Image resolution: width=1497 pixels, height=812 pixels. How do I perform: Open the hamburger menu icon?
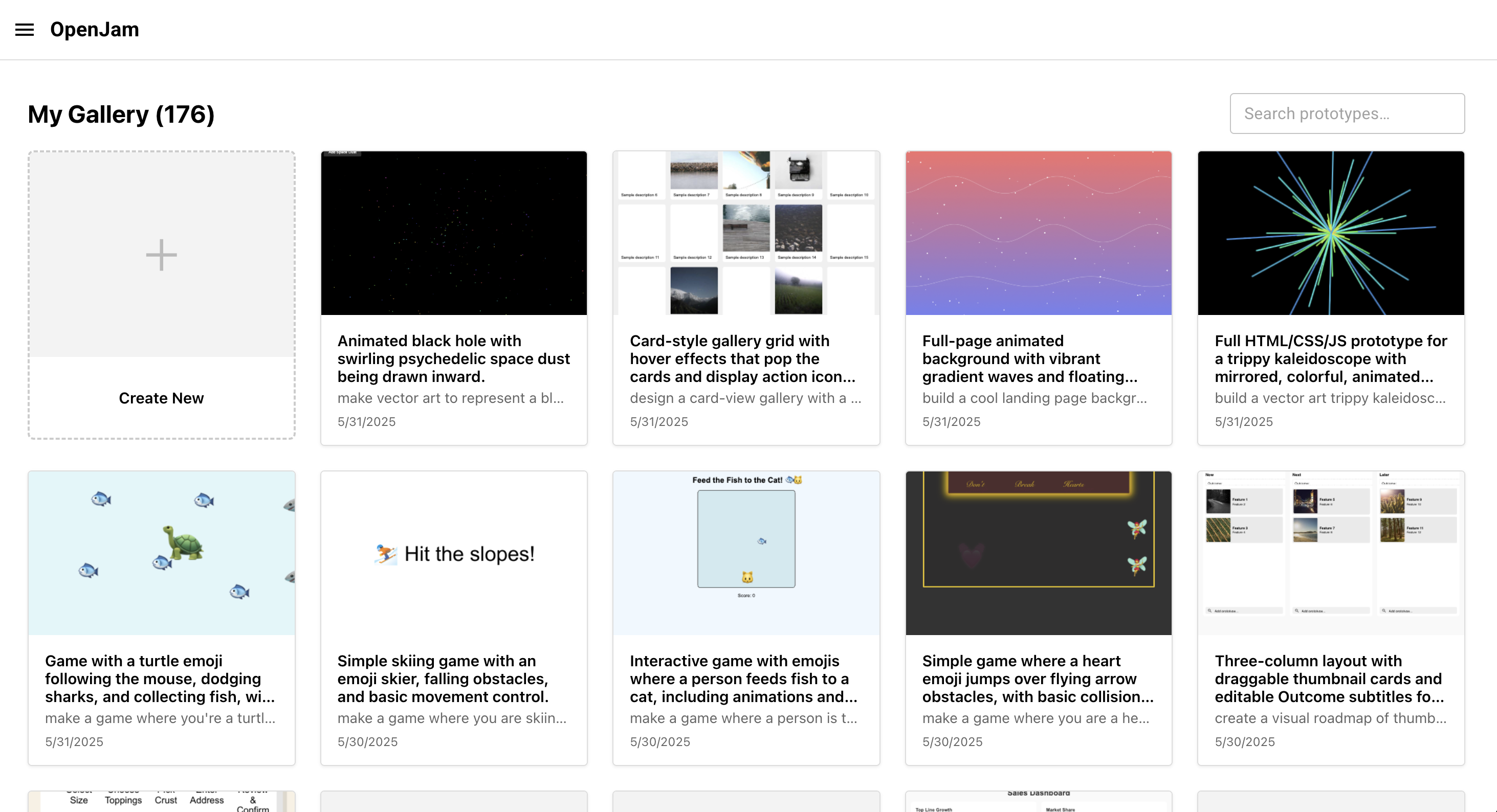25,30
